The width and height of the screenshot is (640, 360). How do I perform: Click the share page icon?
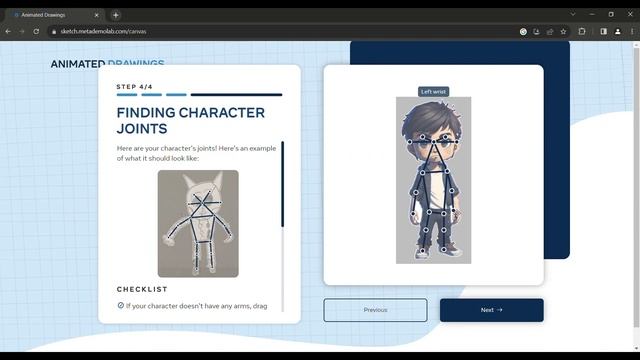click(550, 31)
